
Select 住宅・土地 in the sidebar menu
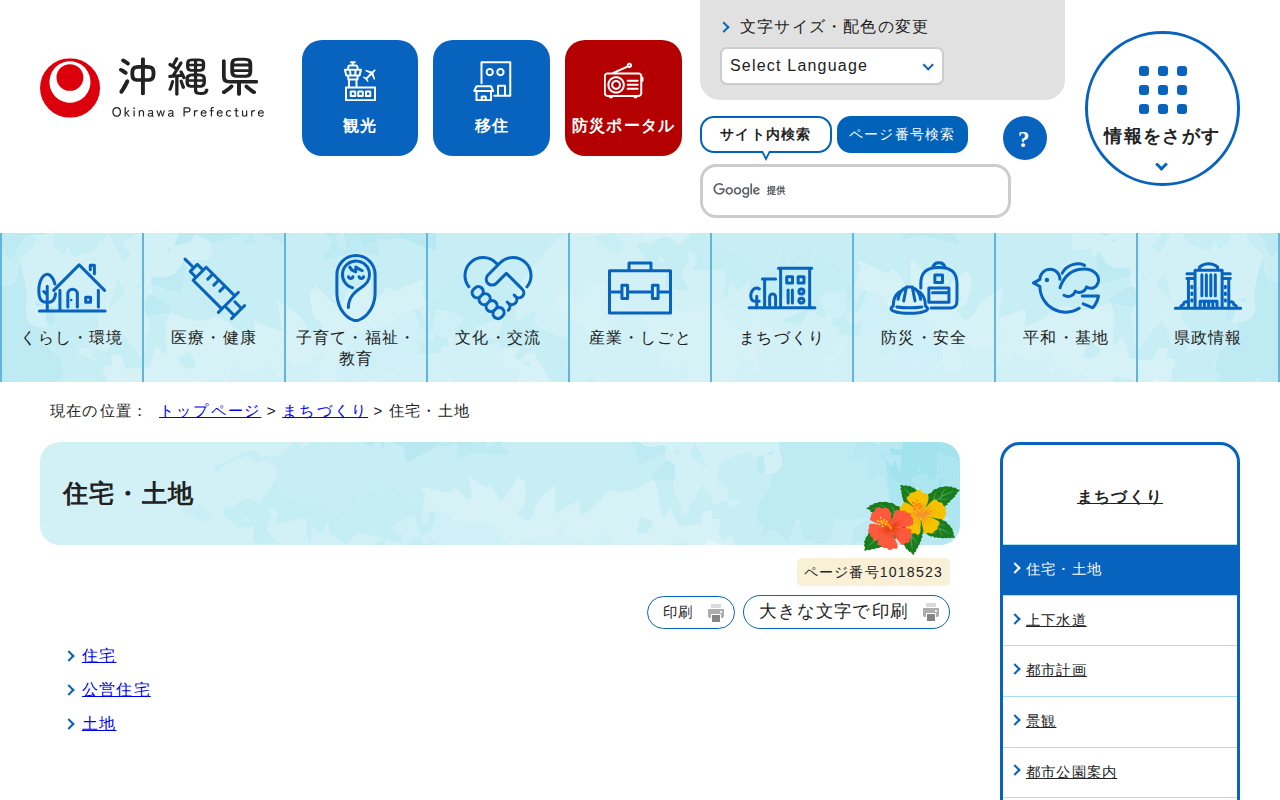(1120, 570)
